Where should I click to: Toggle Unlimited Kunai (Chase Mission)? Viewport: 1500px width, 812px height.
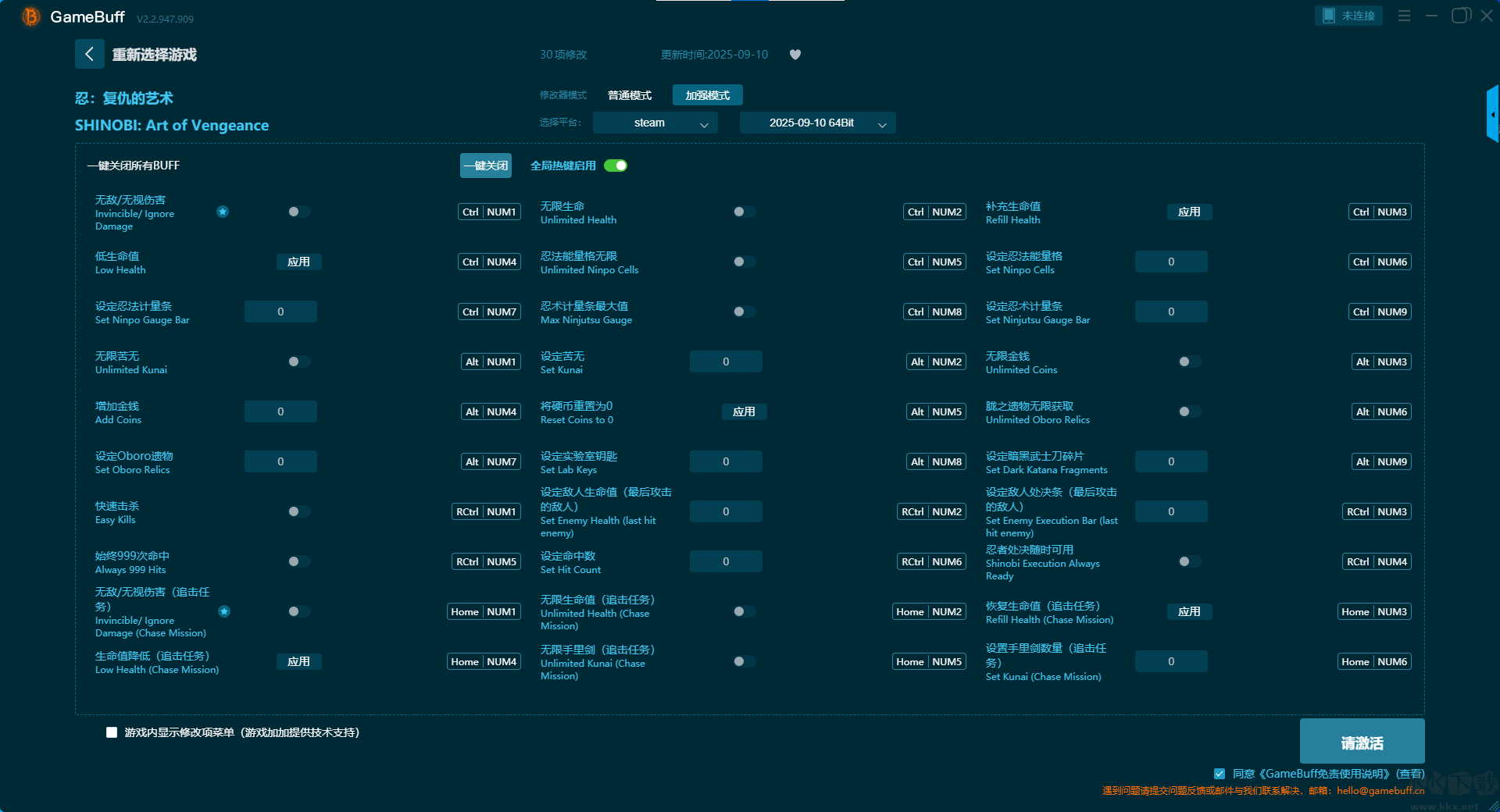[x=744, y=661]
